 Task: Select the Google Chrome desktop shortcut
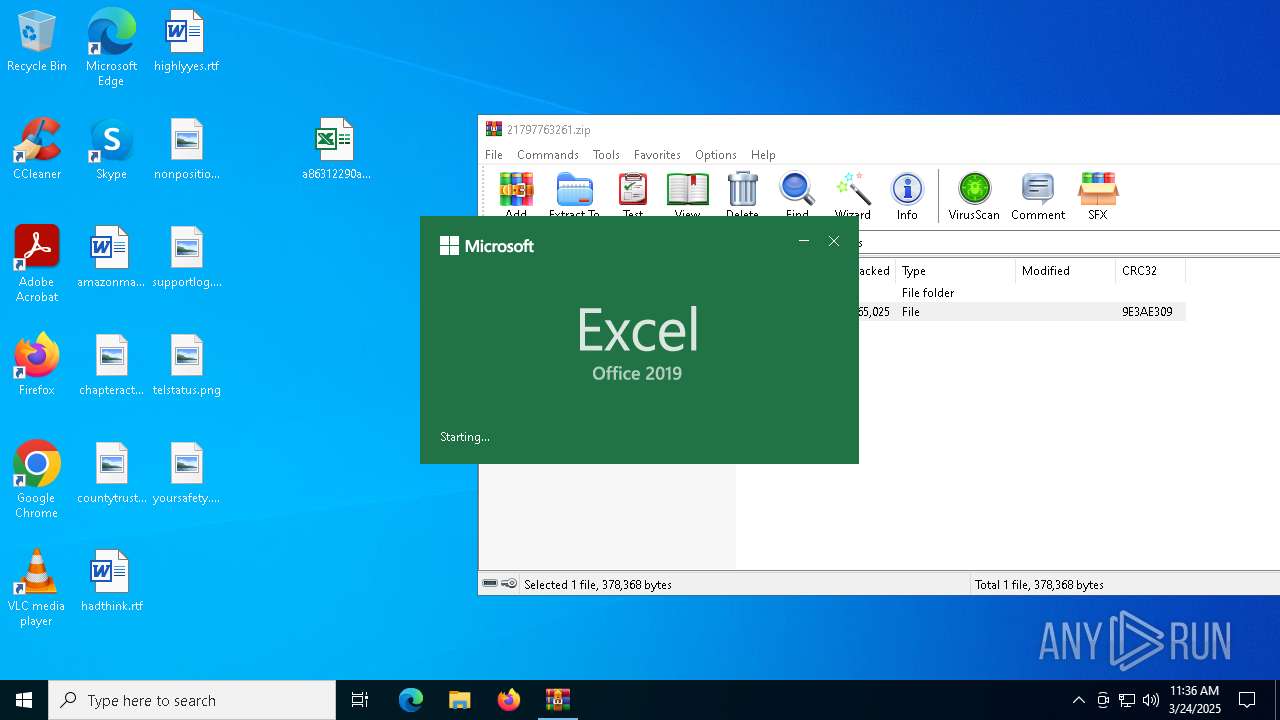(x=37, y=480)
